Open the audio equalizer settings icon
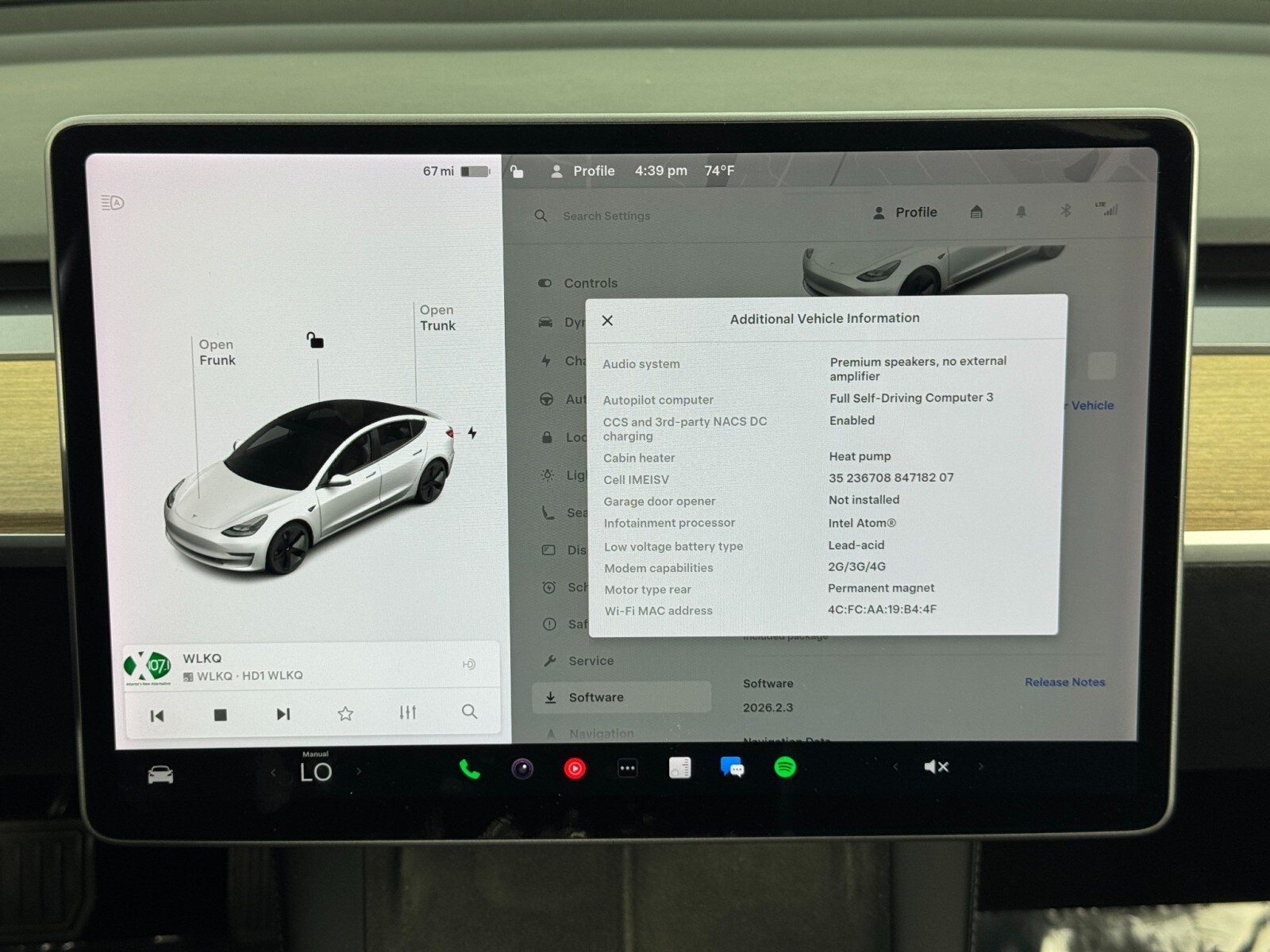The height and width of the screenshot is (952, 1270). [407, 712]
